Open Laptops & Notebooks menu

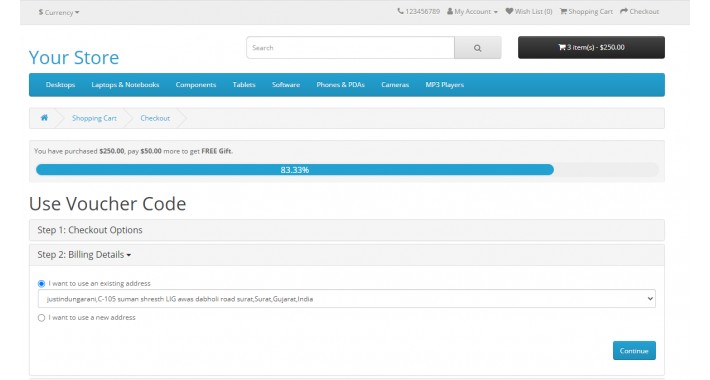tap(125, 85)
